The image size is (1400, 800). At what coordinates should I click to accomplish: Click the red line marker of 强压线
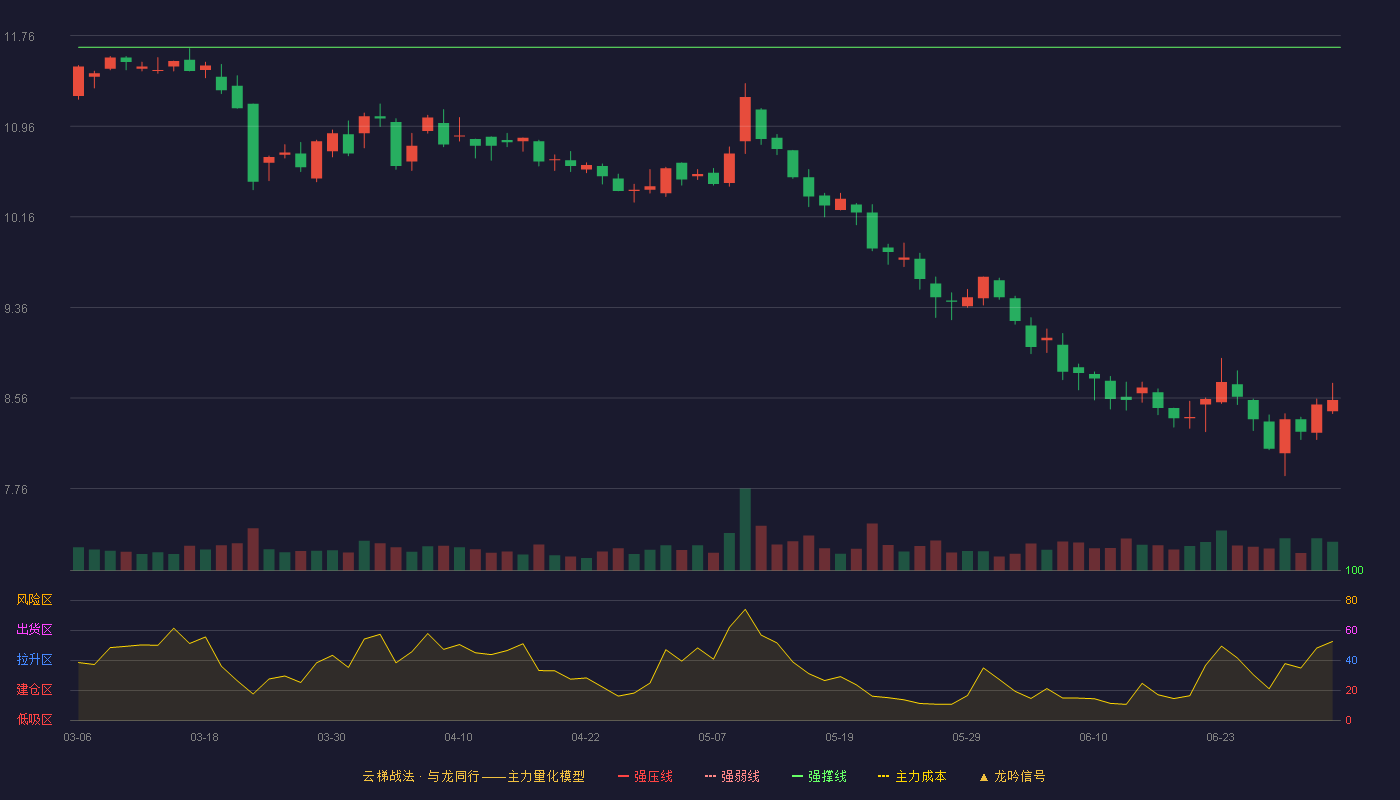[x=624, y=776]
